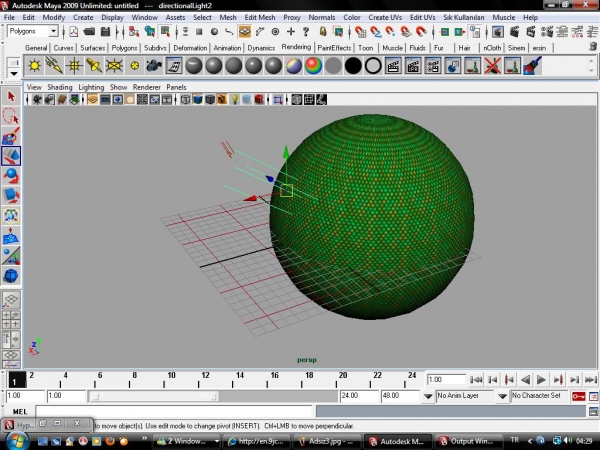Open the Output Window taskbar button
This screenshot has width=600, height=450.
470,441
